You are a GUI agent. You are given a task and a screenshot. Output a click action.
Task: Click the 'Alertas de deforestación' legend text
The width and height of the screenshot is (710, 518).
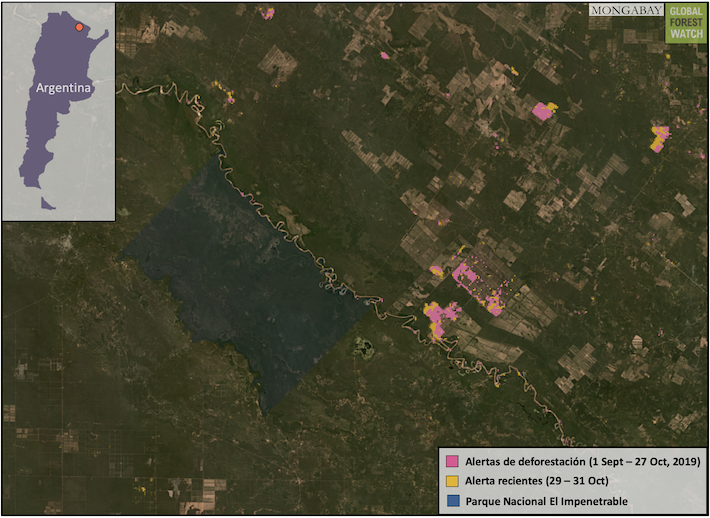click(582, 462)
